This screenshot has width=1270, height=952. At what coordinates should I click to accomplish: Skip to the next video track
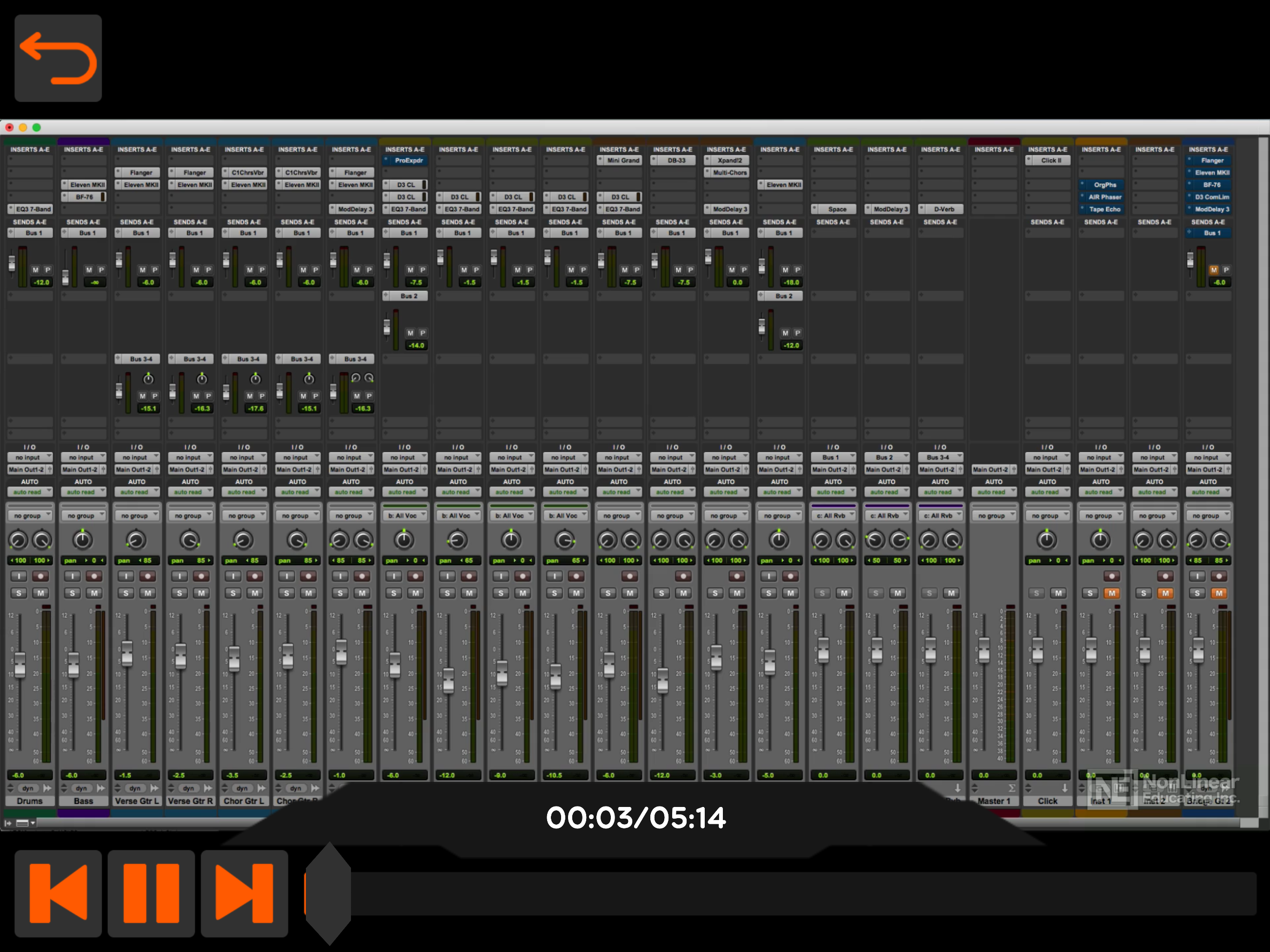tap(244, 893)
